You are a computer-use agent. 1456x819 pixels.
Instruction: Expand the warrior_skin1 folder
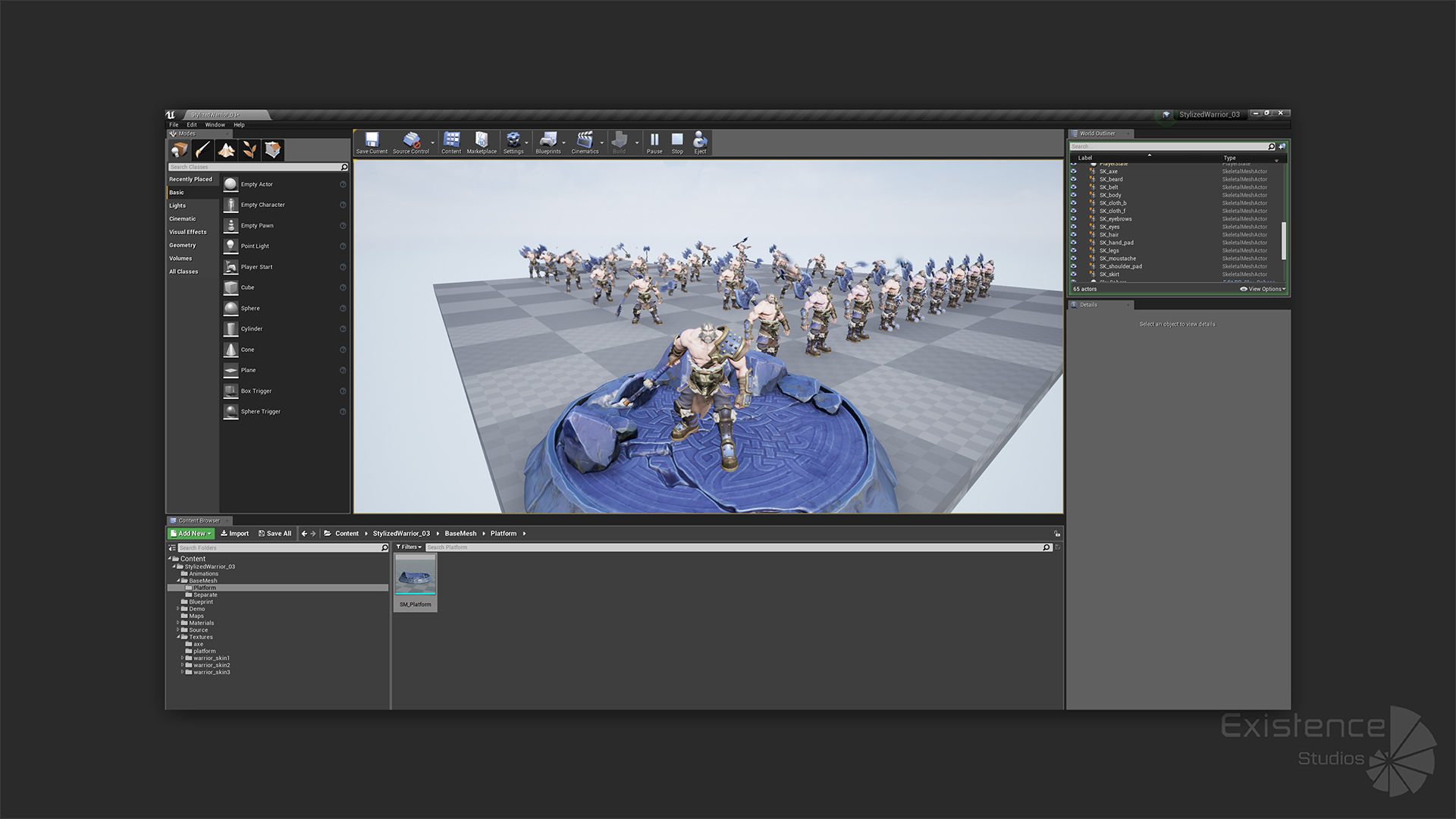pos(183,658)
